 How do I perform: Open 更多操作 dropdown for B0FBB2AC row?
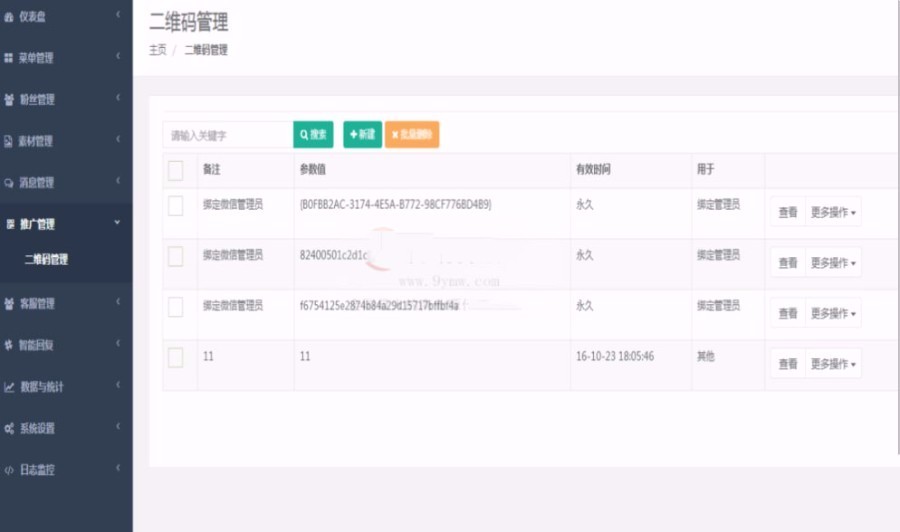point(833,212)
